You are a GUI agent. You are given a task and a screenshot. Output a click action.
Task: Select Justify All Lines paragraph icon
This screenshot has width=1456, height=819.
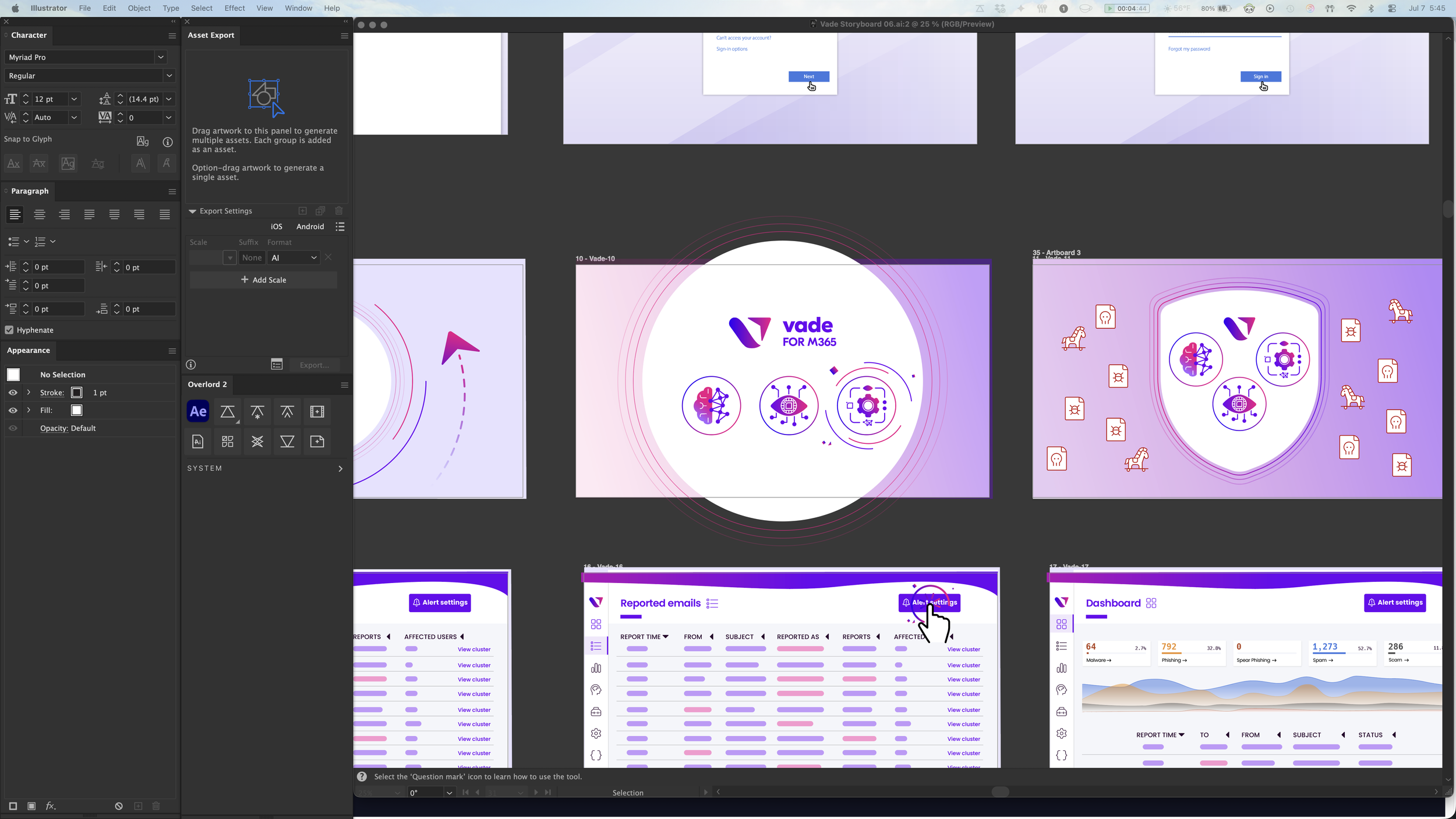(x=165, y=214)
